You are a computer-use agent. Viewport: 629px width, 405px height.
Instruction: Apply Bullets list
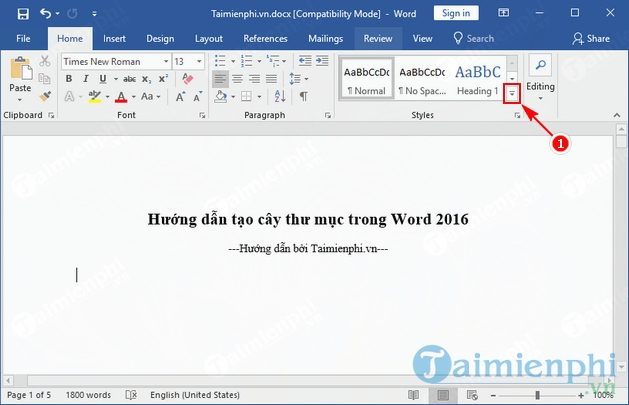coord(220,61)
